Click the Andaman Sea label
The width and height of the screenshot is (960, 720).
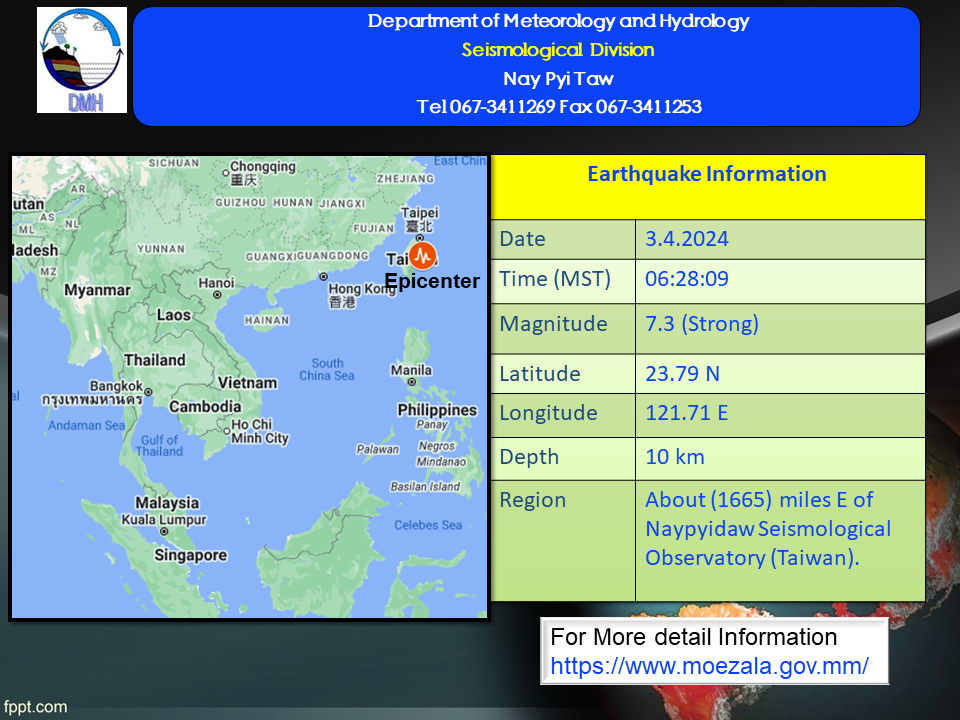coord(86,426)
